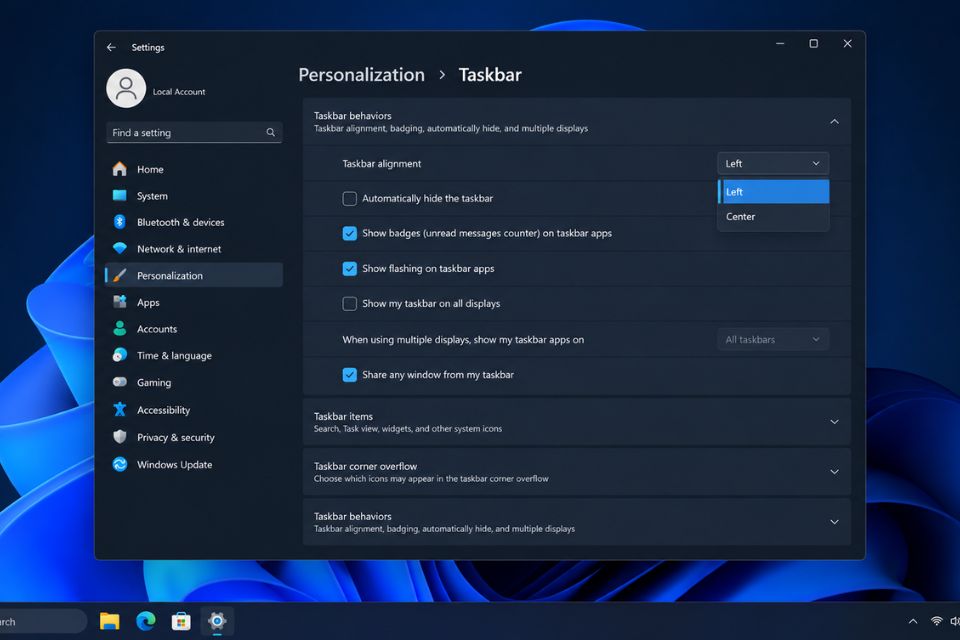Maximize the Settings window

(814, 43)
